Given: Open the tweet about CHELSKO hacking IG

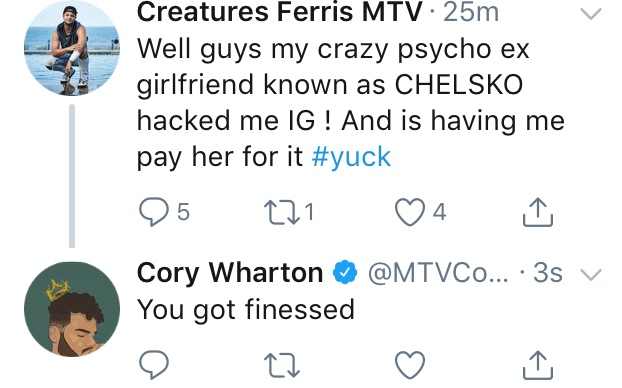Looking at the screenshot, I should click(350, 103).
